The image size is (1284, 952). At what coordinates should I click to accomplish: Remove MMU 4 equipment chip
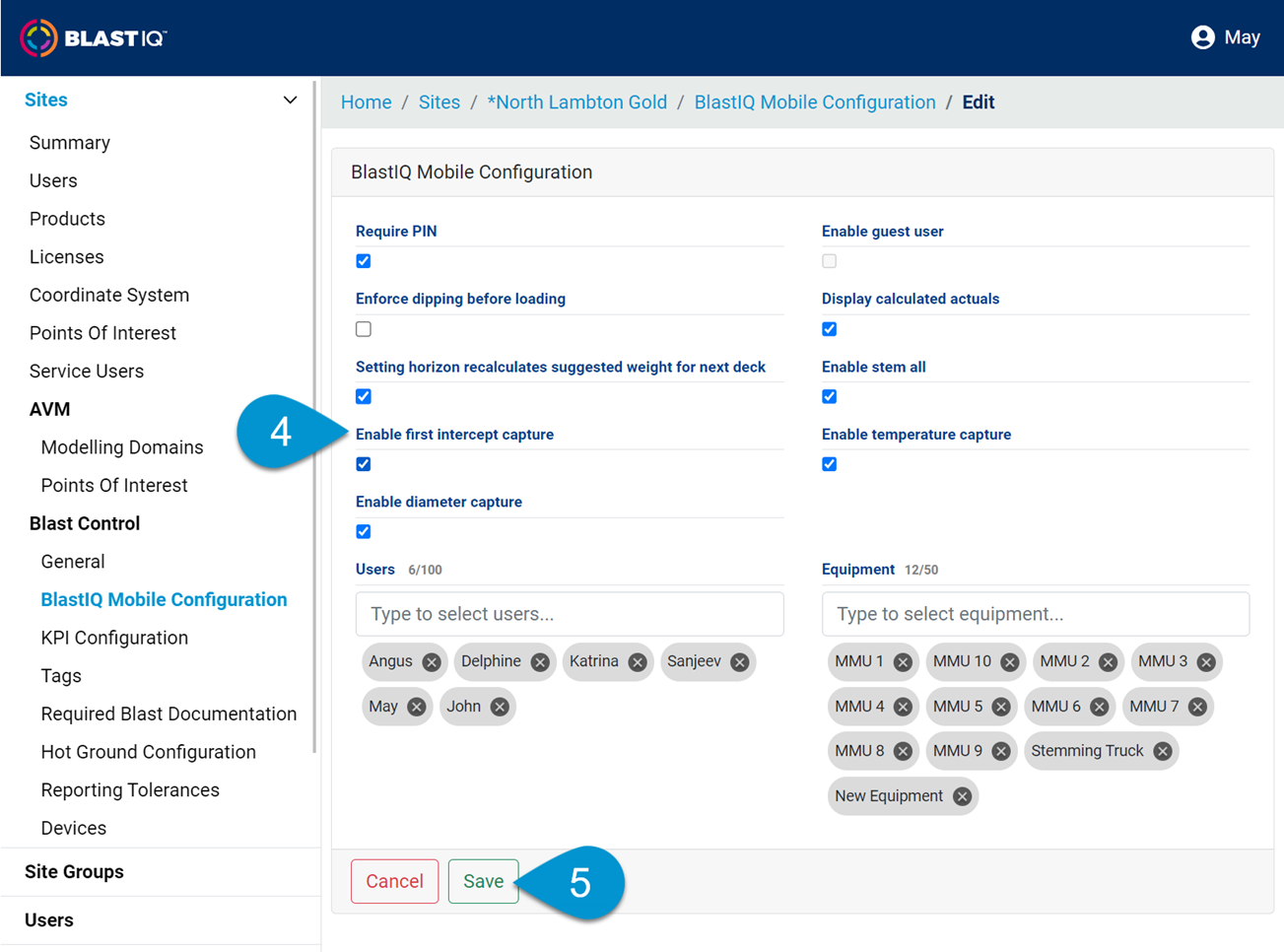point(903,707)
